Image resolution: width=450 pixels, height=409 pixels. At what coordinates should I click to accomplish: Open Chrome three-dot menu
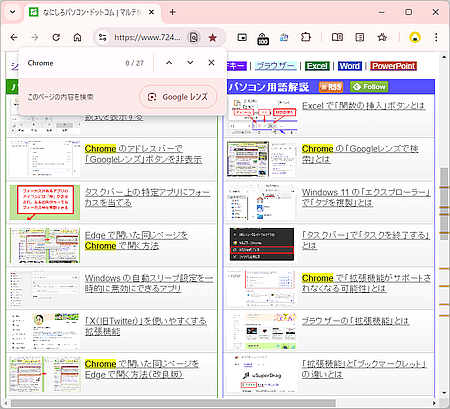tap(436, 37)
